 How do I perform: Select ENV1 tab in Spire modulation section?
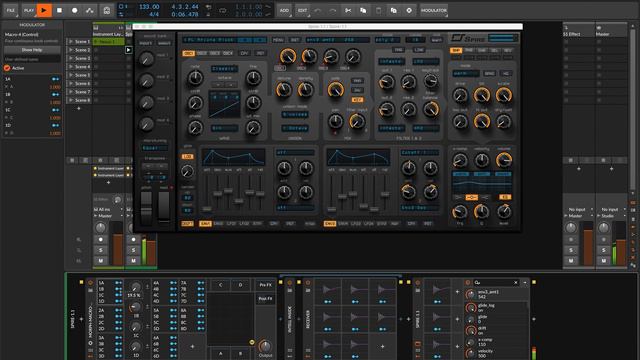[205, 224]
